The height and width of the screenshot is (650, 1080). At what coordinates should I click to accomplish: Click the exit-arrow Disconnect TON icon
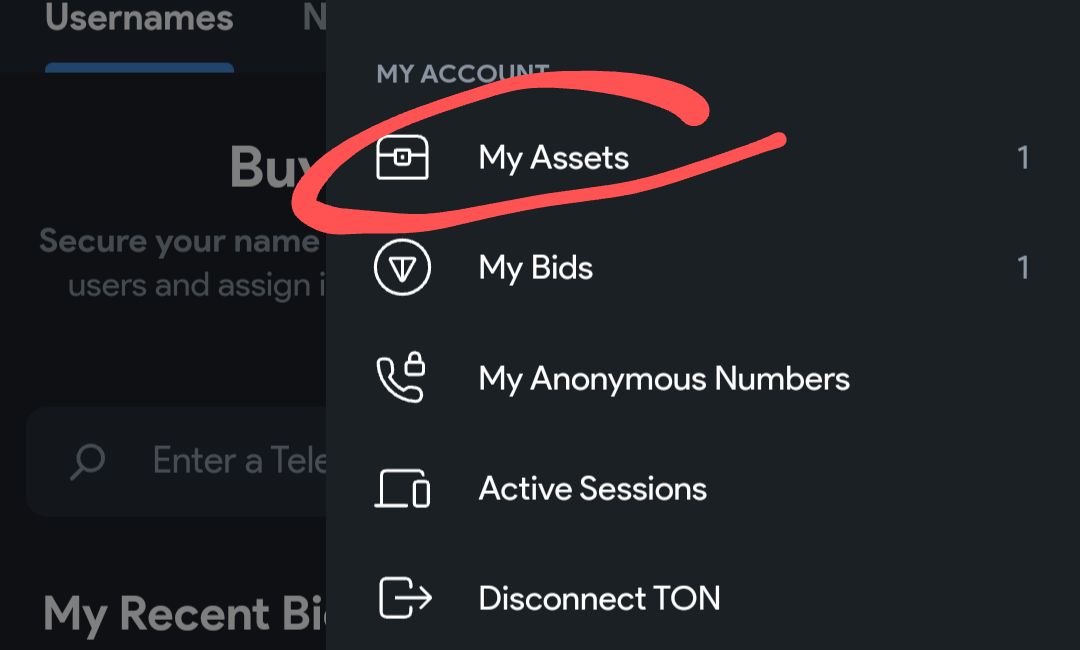pos(404,598)
